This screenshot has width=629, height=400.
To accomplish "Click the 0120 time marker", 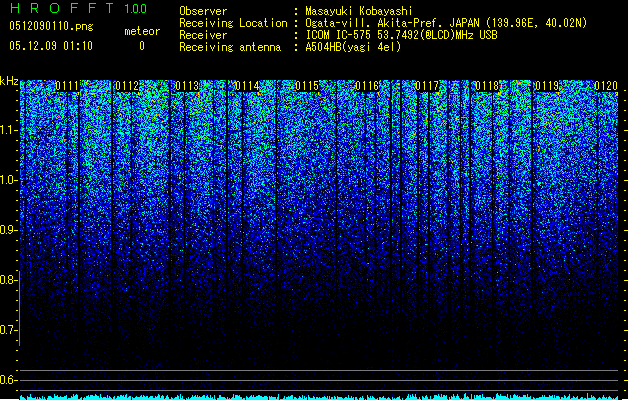I will pyautogui.click(x=606, y=86).
